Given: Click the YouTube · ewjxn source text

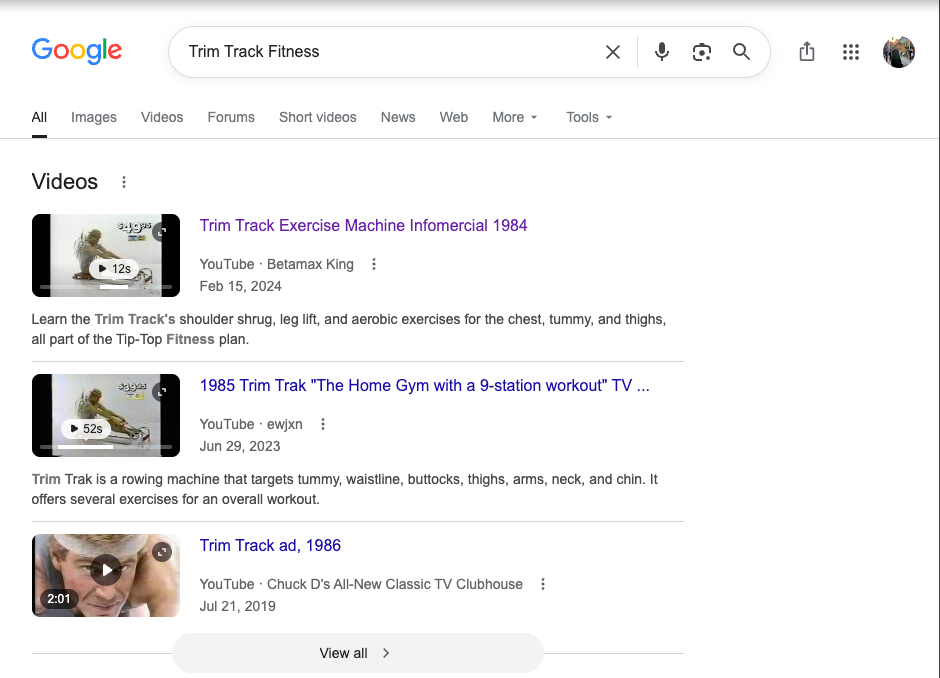Looking at the screenshot, I should 251,424.
